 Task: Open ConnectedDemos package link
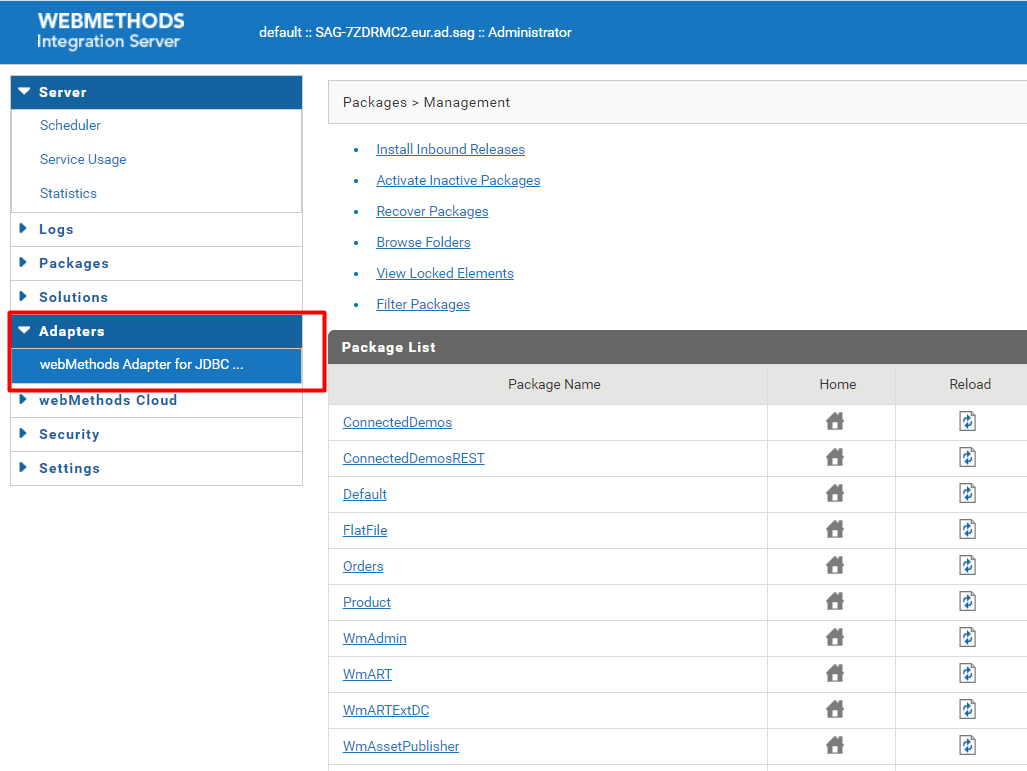[397, 423]
